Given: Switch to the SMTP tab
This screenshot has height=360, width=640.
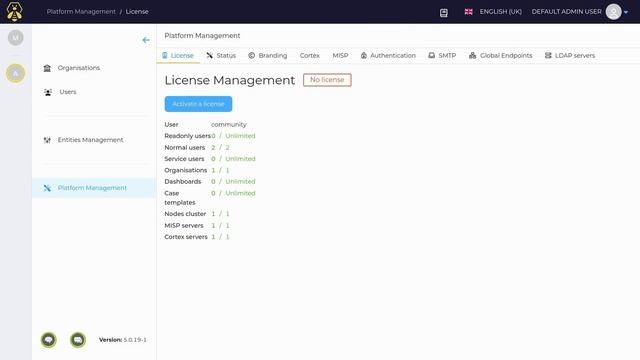Looking at the screenshot, I should tap(442, 56).
